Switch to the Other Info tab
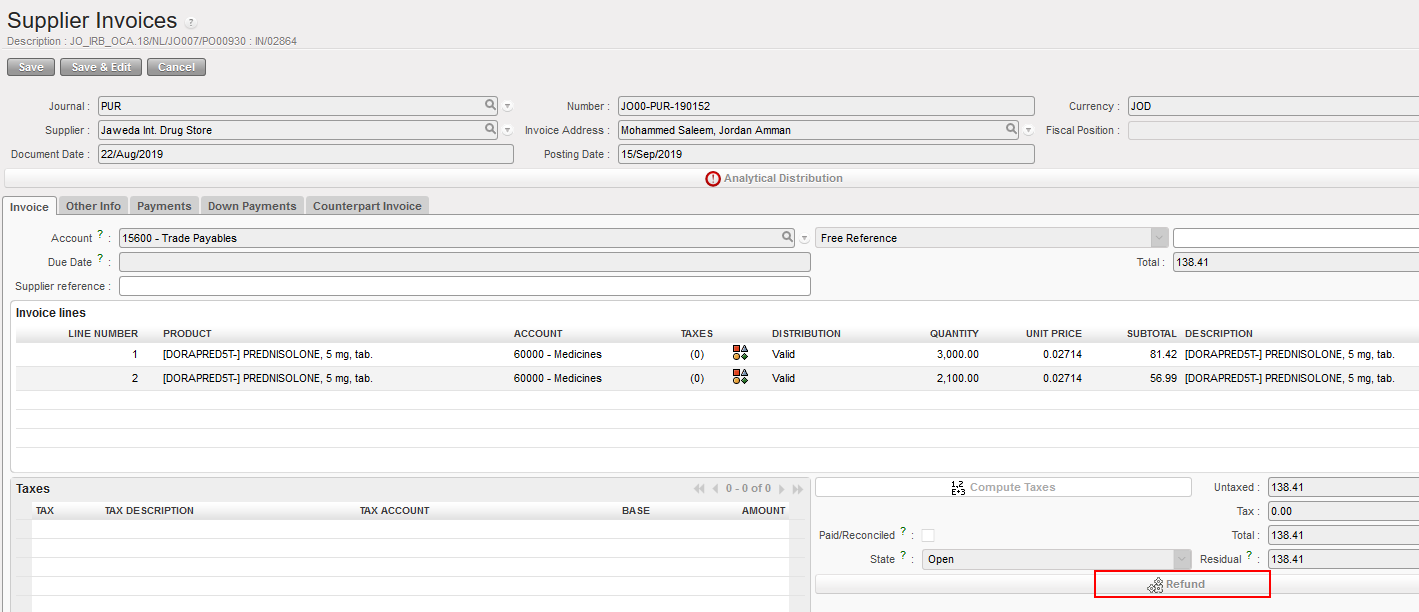1419x612 pixels. pyautogui.click(x=93, y=206)
